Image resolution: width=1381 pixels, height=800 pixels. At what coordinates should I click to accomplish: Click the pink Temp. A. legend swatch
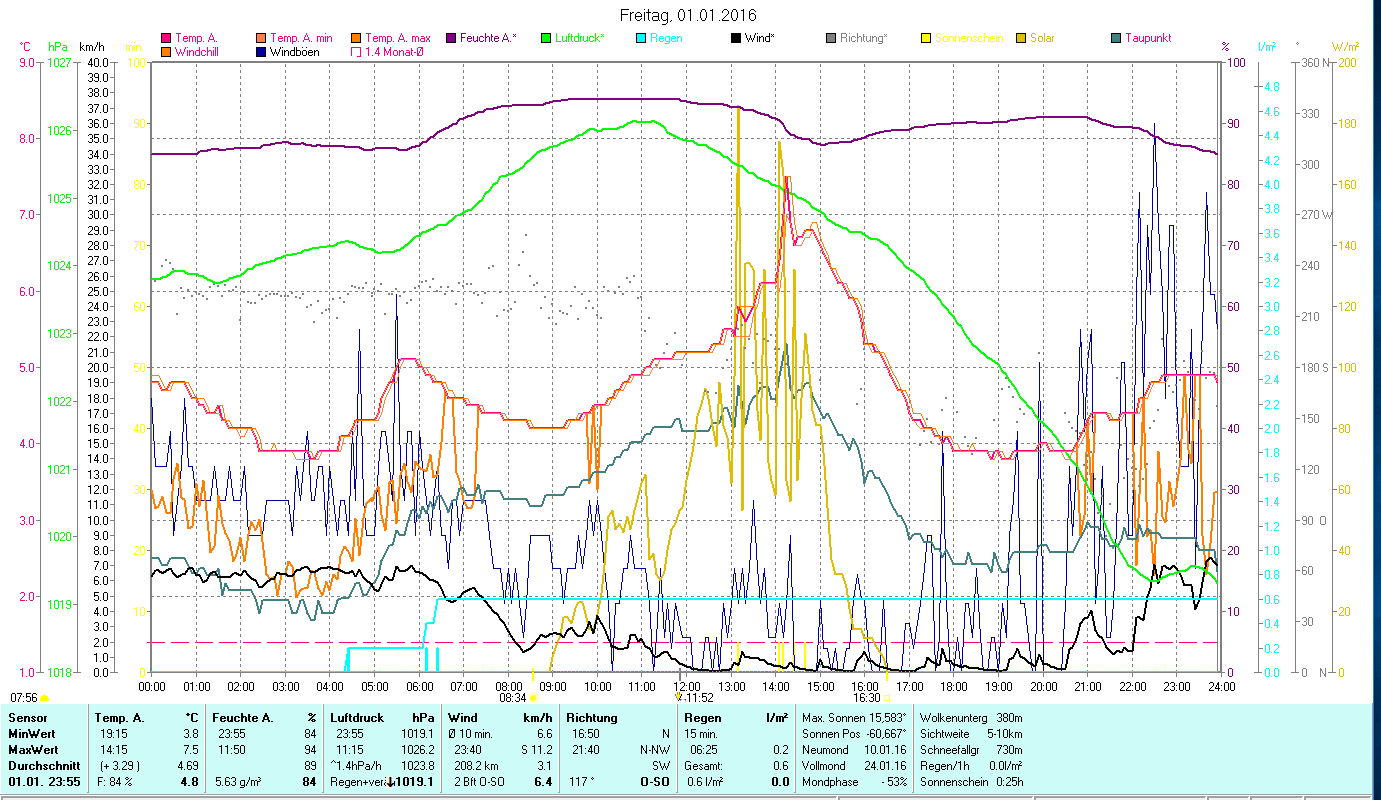click(166, 38)
